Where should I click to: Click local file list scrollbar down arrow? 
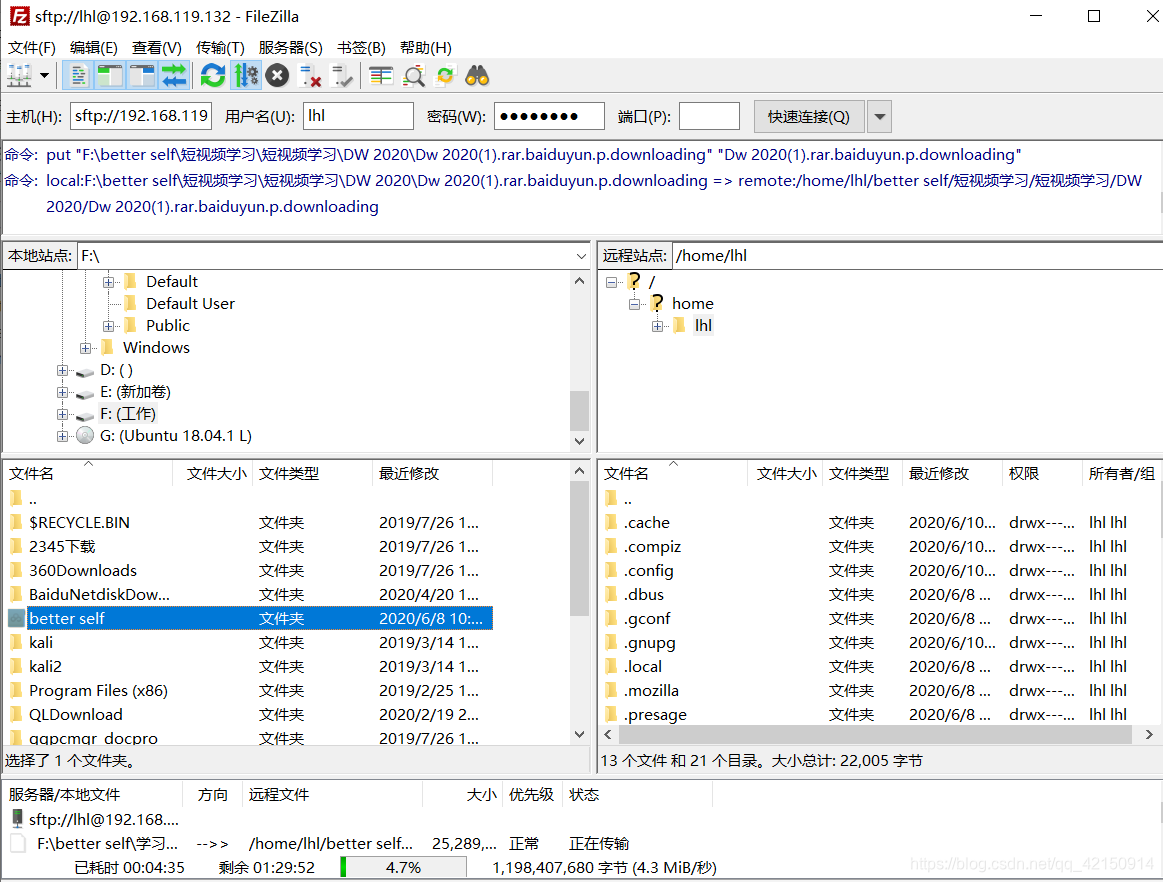[x=580, y=734]
